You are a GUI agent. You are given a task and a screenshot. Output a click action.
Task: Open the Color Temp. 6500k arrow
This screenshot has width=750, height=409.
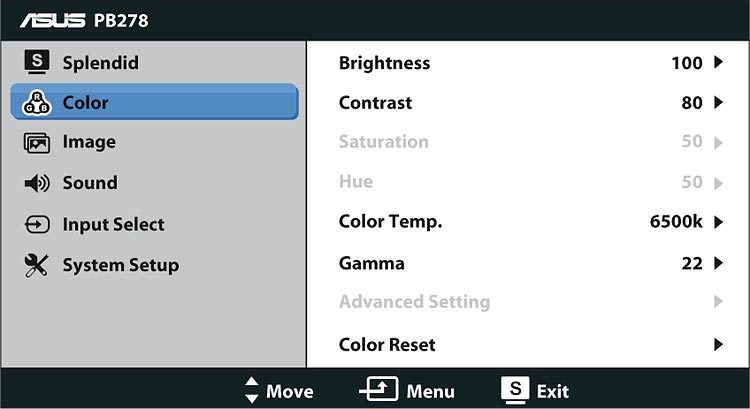pyautogui.click(x=718, y=222)
